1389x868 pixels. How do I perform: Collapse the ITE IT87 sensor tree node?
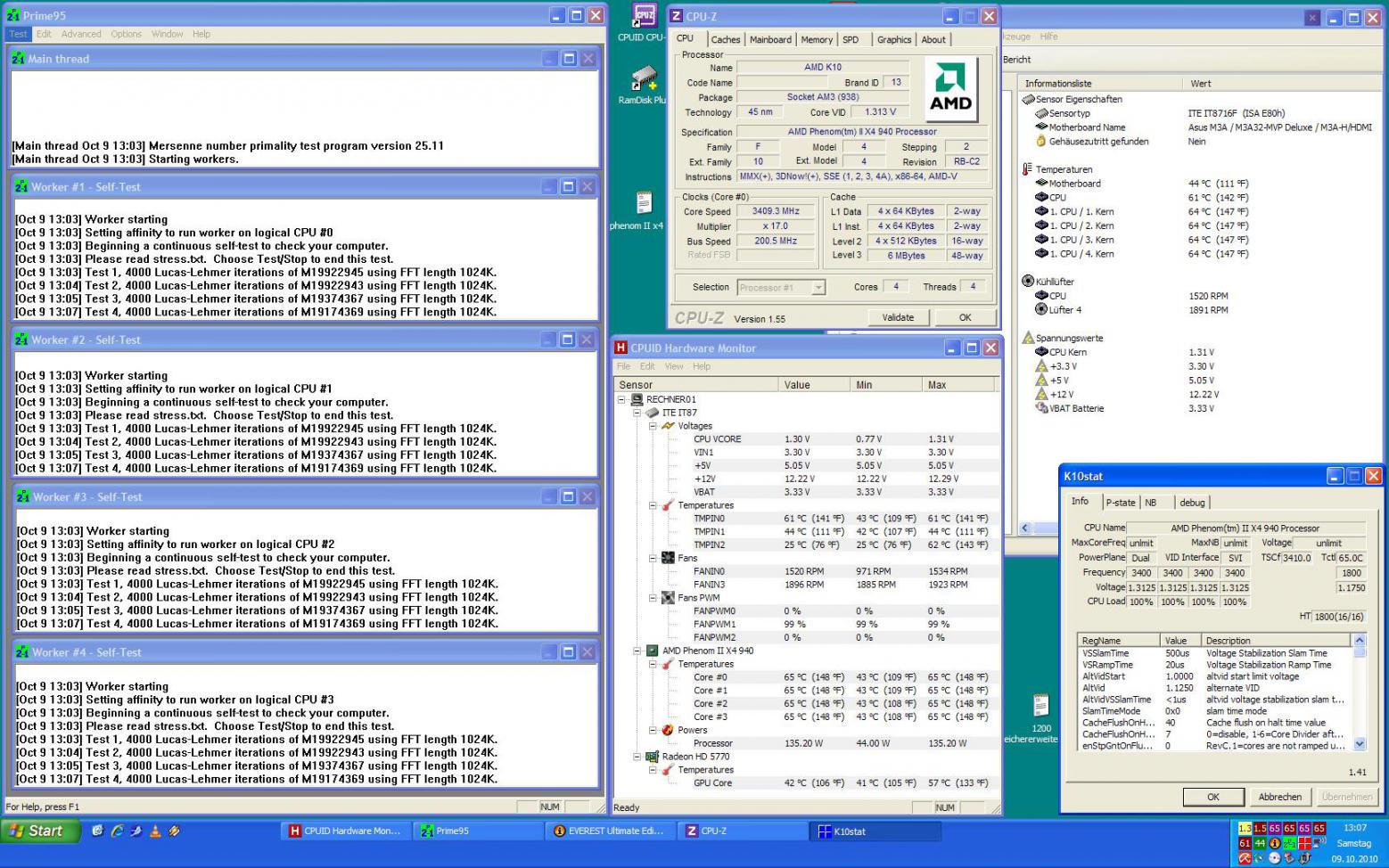tap(637, 413)
